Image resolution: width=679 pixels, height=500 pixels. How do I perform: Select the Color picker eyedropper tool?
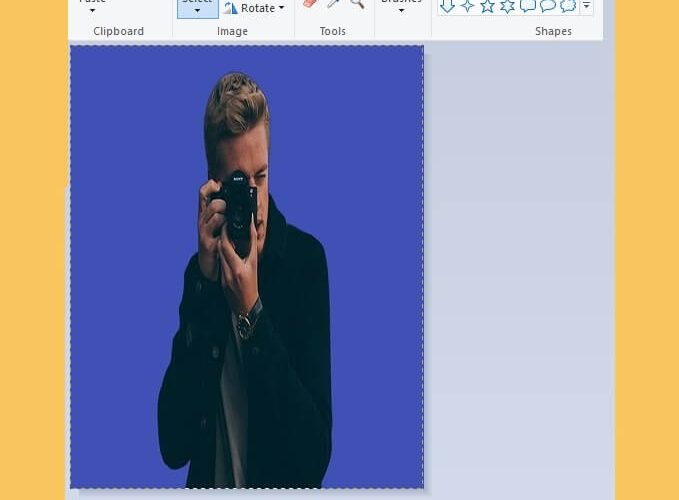point(333,3)
